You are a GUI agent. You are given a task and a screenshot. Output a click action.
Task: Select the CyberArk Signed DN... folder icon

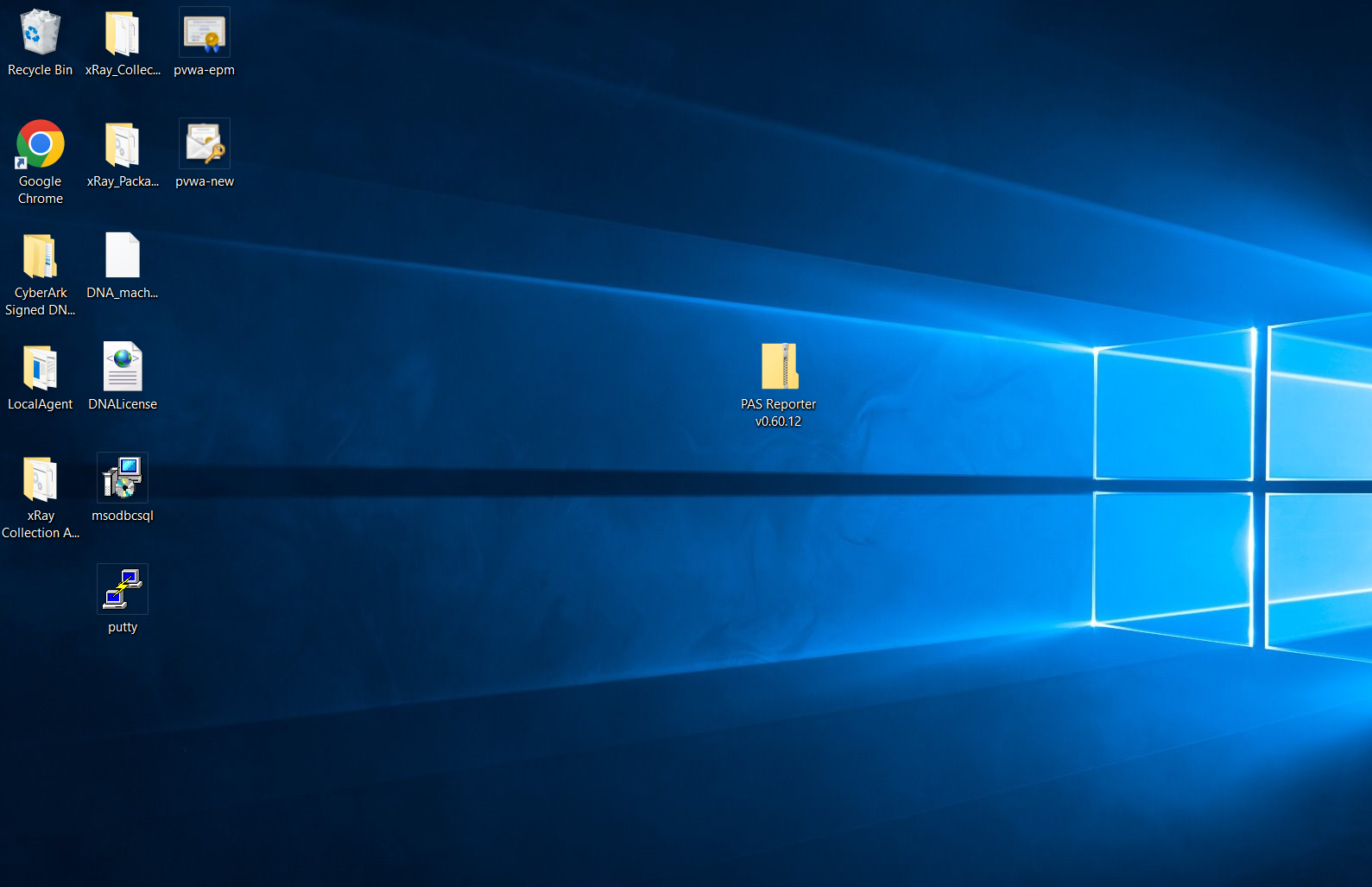click(x=40, y=256)
